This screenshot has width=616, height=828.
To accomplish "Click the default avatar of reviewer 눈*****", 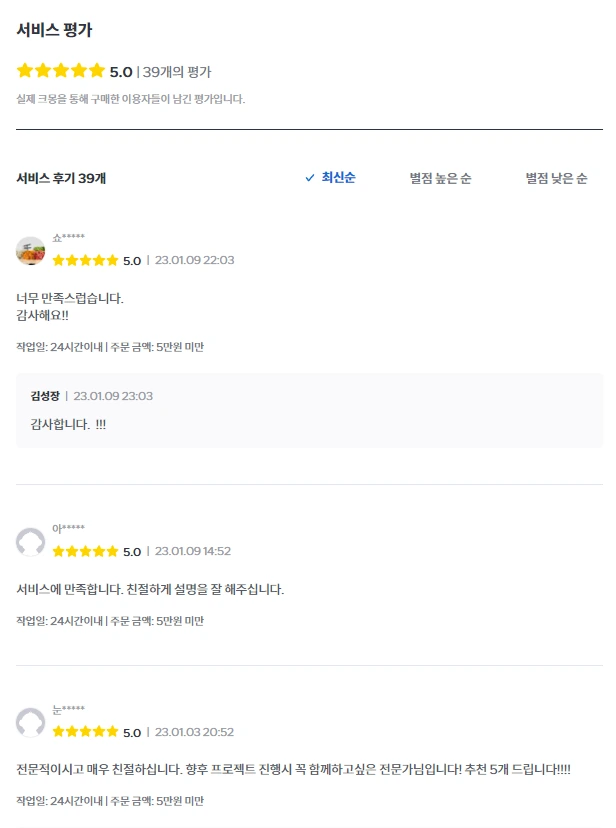I will (31, 722).
